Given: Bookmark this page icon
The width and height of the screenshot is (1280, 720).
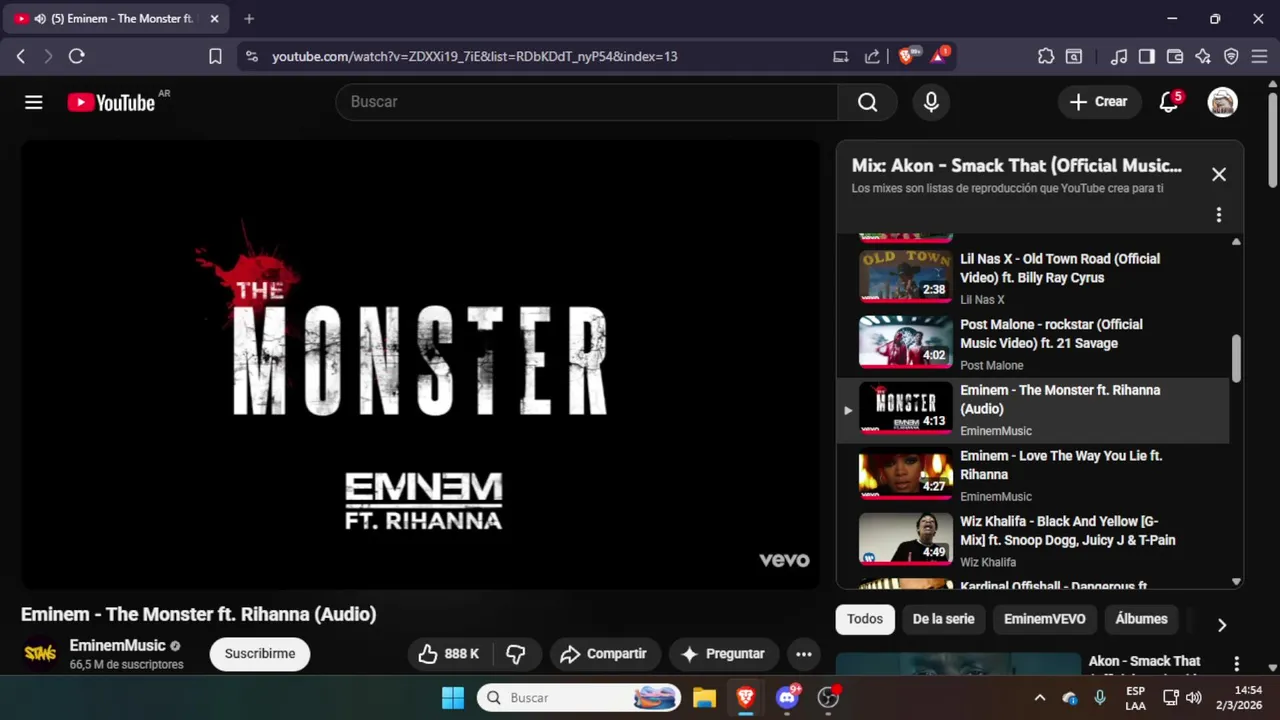Looking at the screenshot, I should (x=215, y=56).
